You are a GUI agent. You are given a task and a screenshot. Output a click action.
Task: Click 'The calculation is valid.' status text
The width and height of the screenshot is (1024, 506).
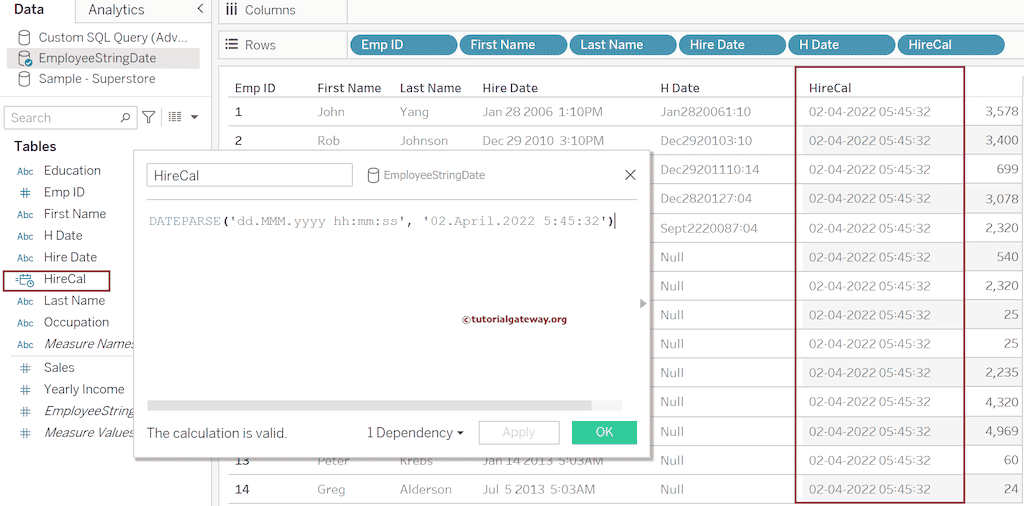pyautogui.click(x=217, y=433)
